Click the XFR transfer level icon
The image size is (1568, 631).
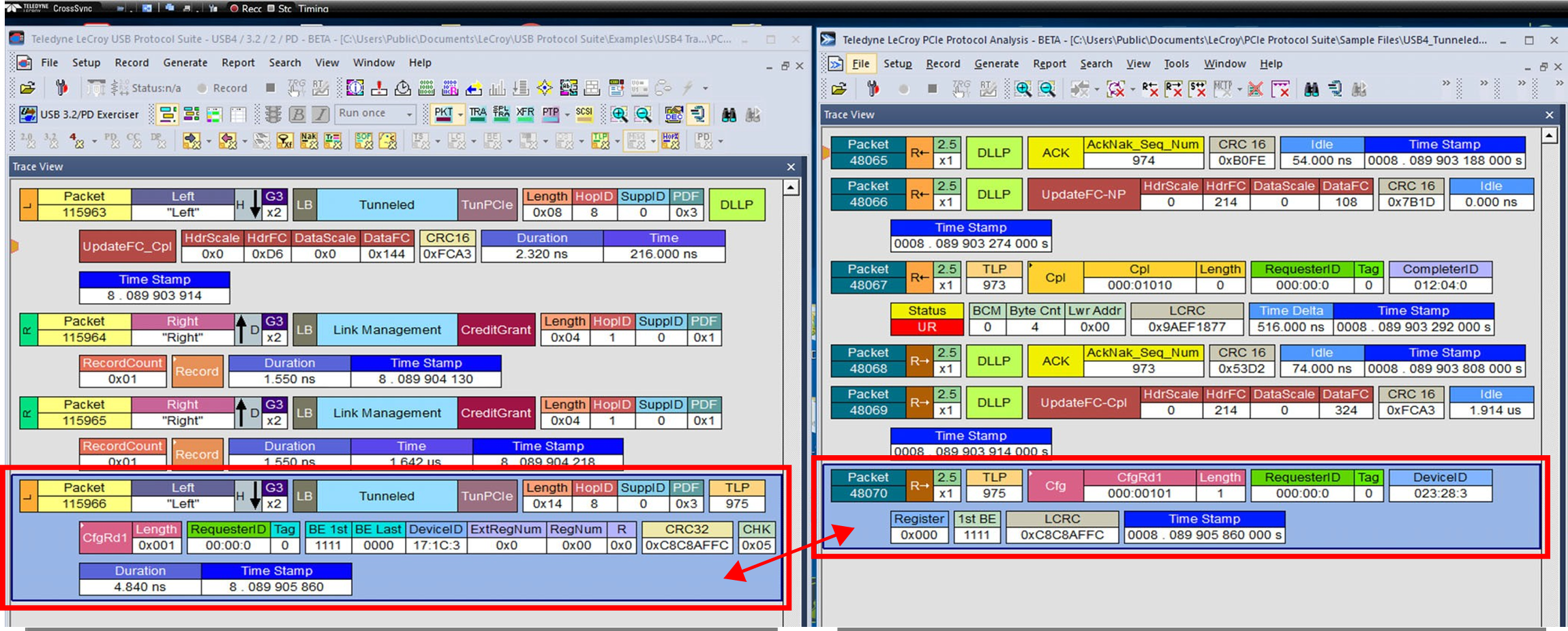(x=525, y=114)
